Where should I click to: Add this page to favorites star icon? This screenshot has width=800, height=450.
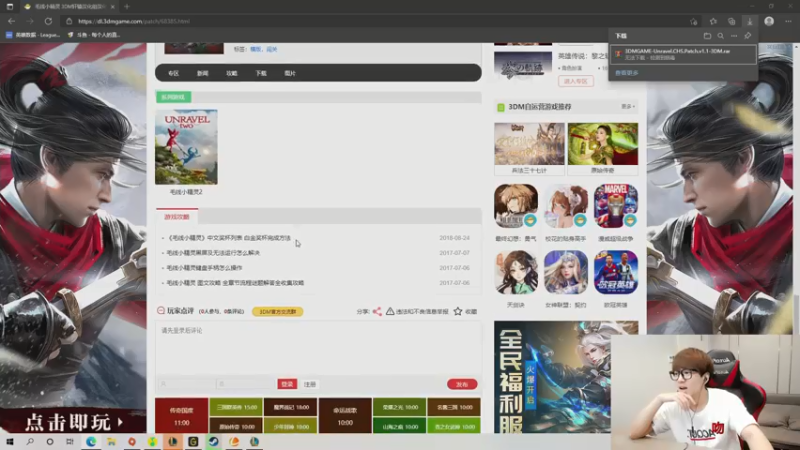[693, 21]
